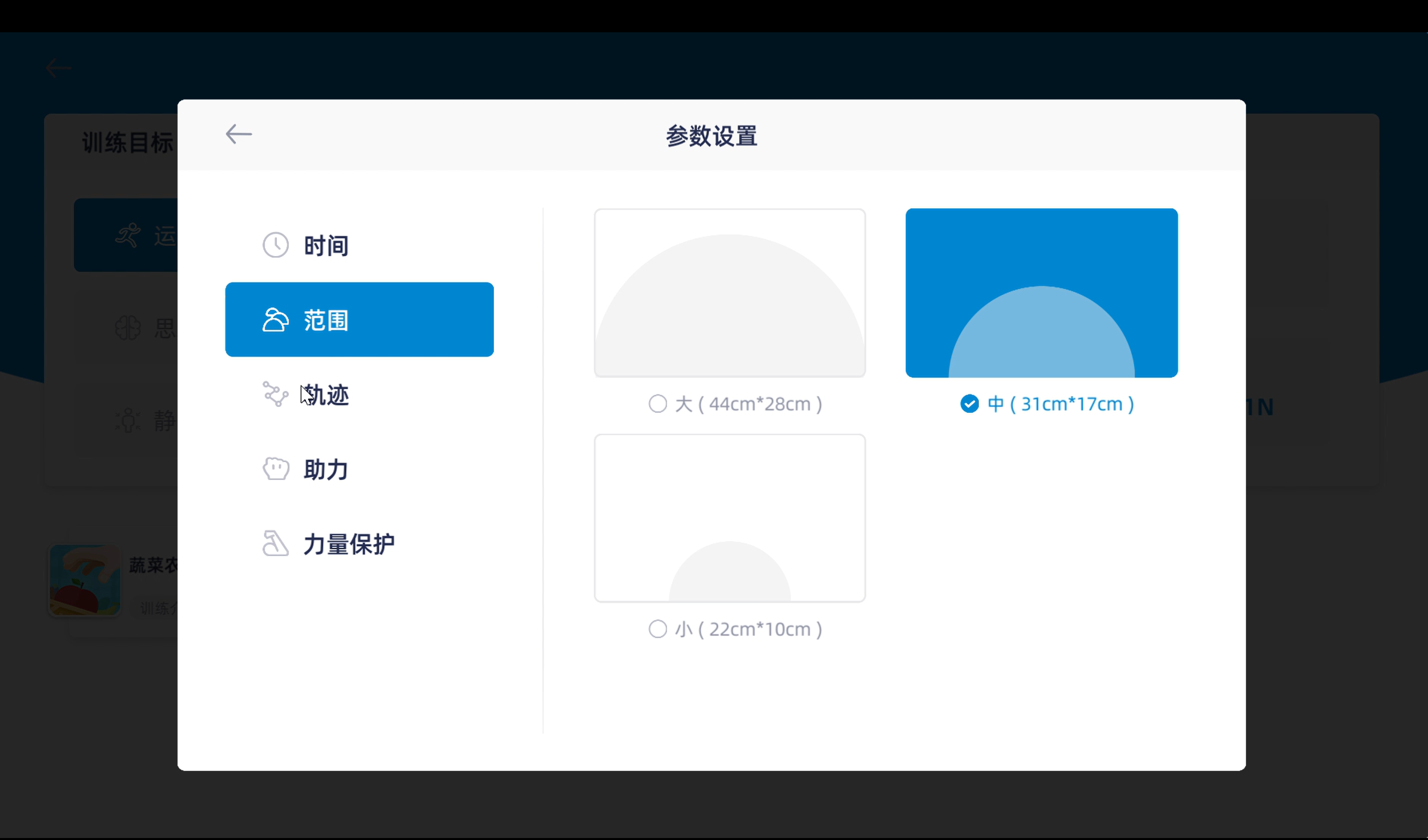Viewport: 1428px width, 840px height.
Task: Click the dialog back arrow icon
Action: click(x=239, y=134)
